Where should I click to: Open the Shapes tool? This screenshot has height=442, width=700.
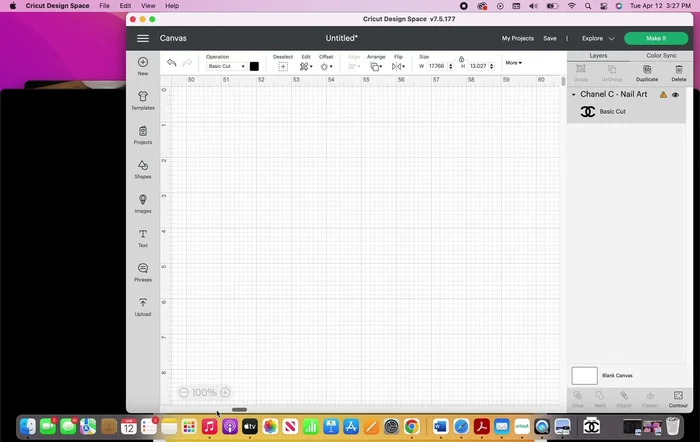[143, 169]
